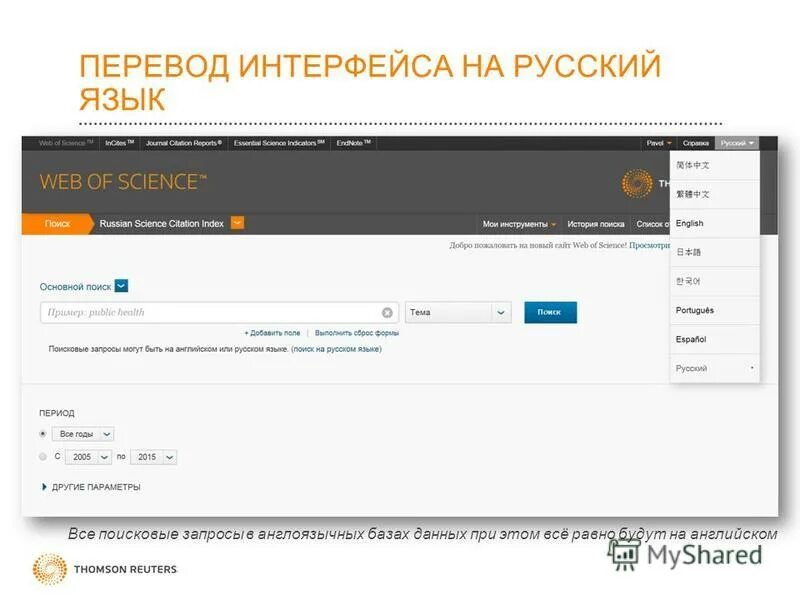Click the pink icon beside the MyShared logo
Screen dimensions: 800x600
(624, 556)
